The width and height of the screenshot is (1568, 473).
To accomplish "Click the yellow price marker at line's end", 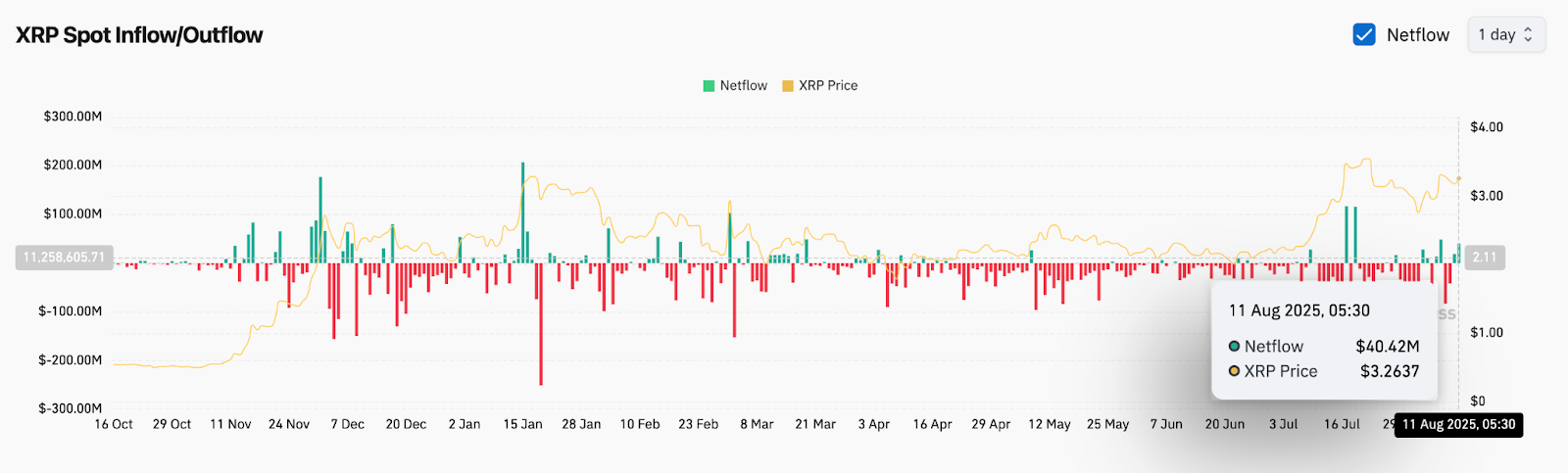I will point(1458,179).
